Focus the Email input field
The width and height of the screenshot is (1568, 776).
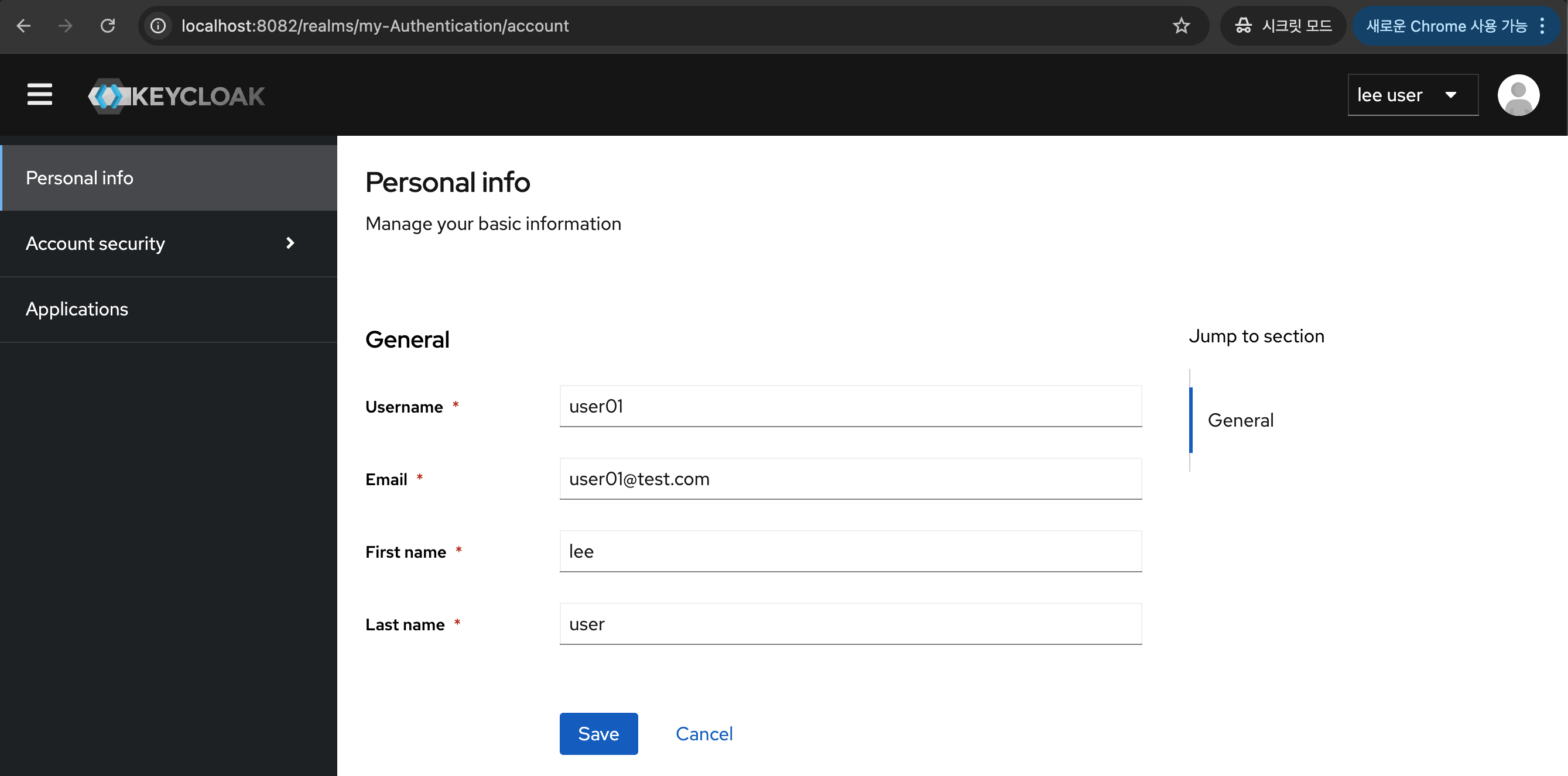pos(850,479)
